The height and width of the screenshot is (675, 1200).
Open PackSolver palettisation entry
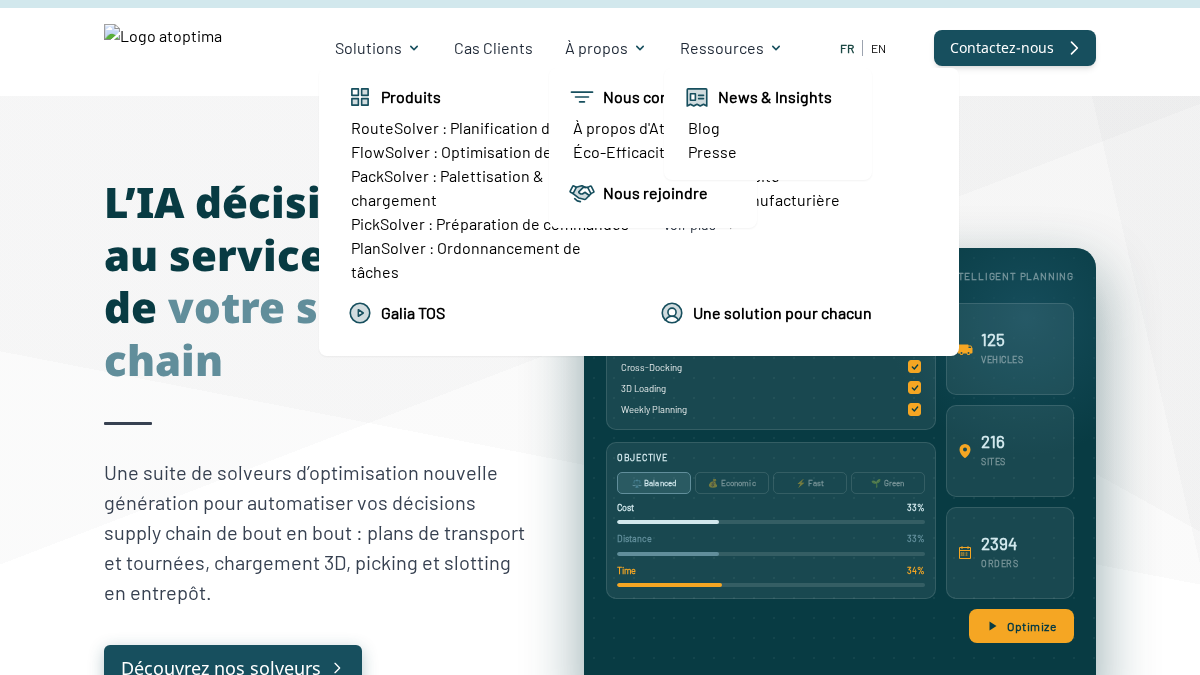[x=447, y=188]
